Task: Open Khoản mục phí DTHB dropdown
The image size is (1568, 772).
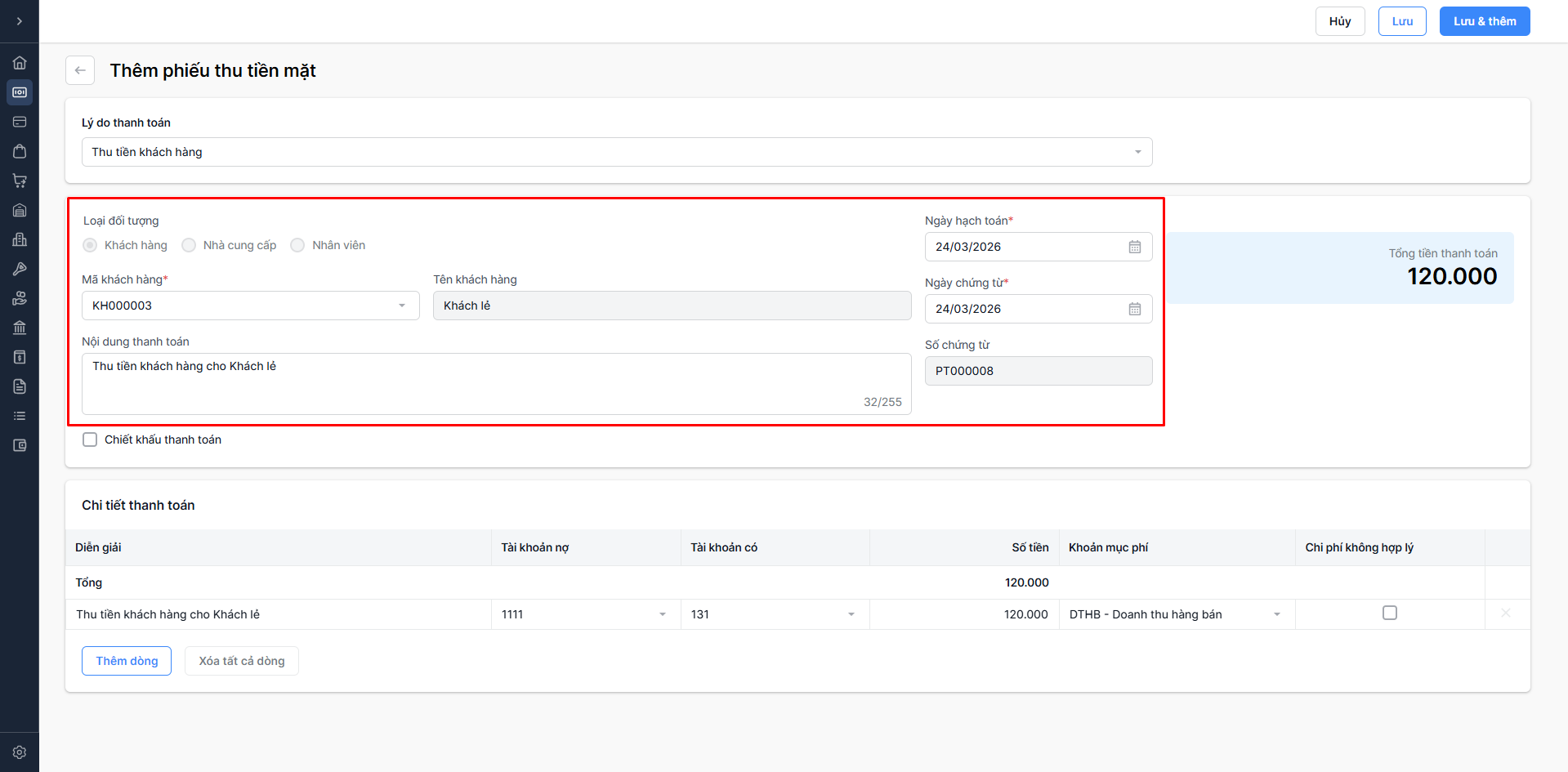Action: pyautogui.click(x=1276, y=614)
